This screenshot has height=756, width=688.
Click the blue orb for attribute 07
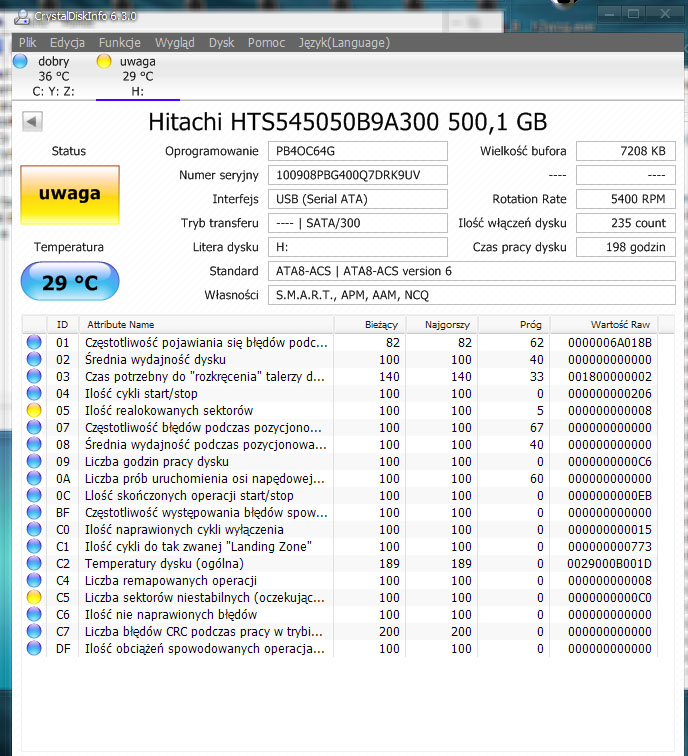(34, 427)
